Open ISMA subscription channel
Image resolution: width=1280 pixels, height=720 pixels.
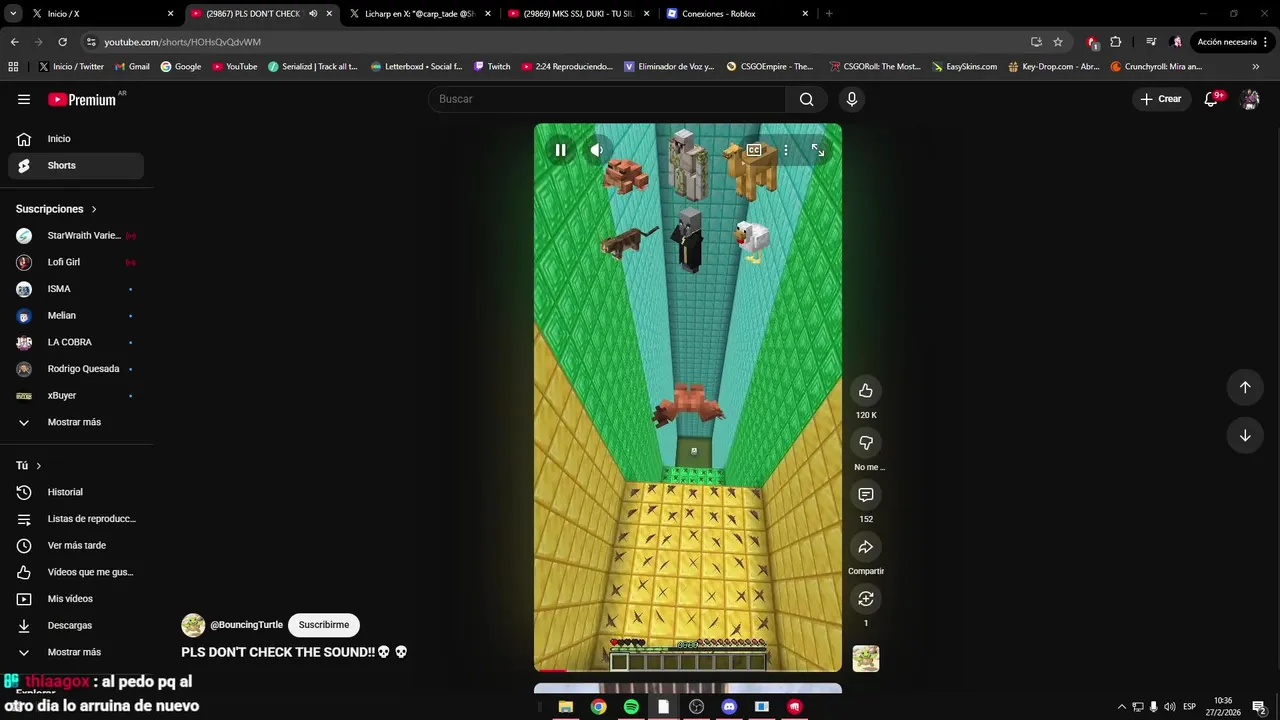click(76, 289)
